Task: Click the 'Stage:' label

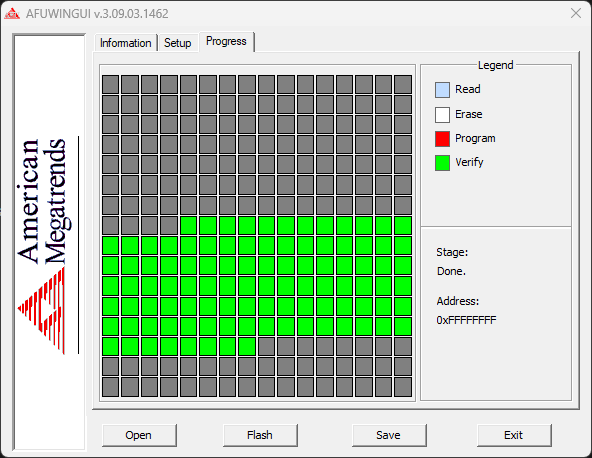Action: click(x=452, y=252)
